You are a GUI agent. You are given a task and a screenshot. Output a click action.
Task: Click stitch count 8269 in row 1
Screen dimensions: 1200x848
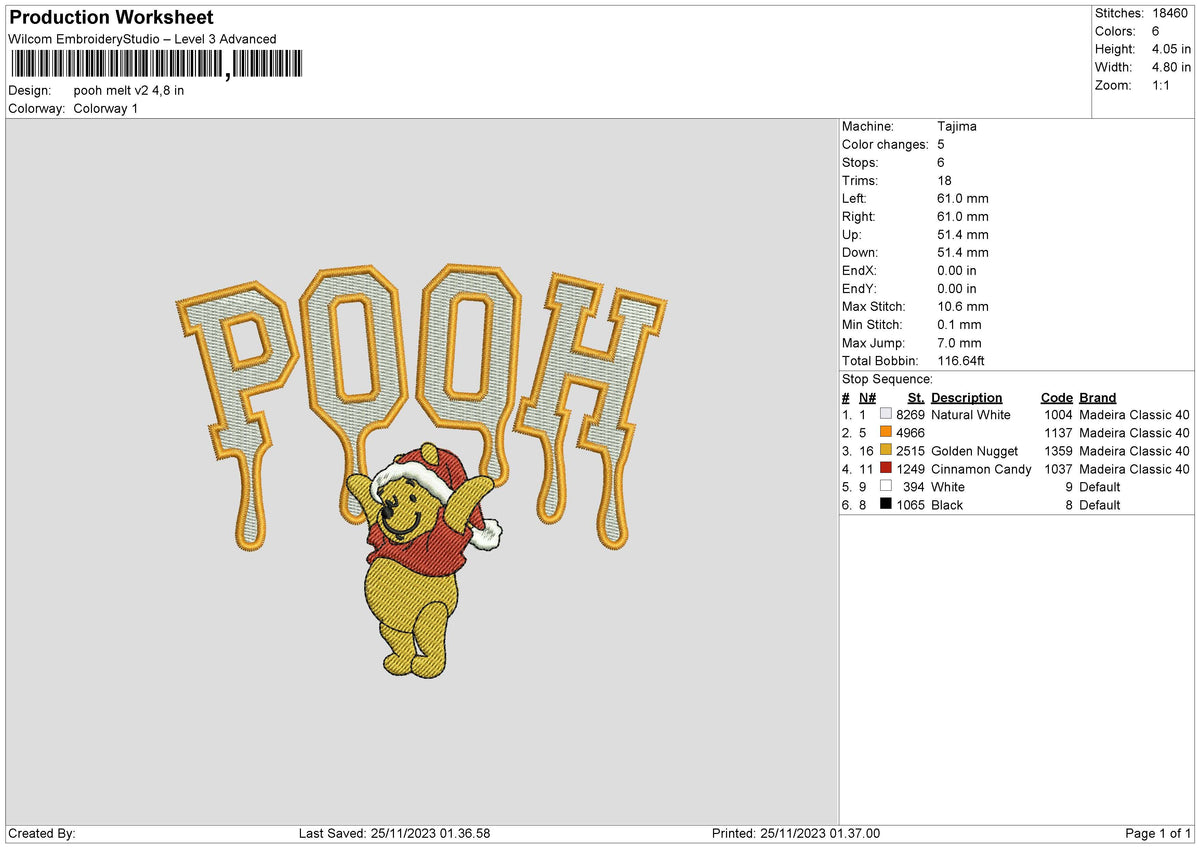(910, 414)
